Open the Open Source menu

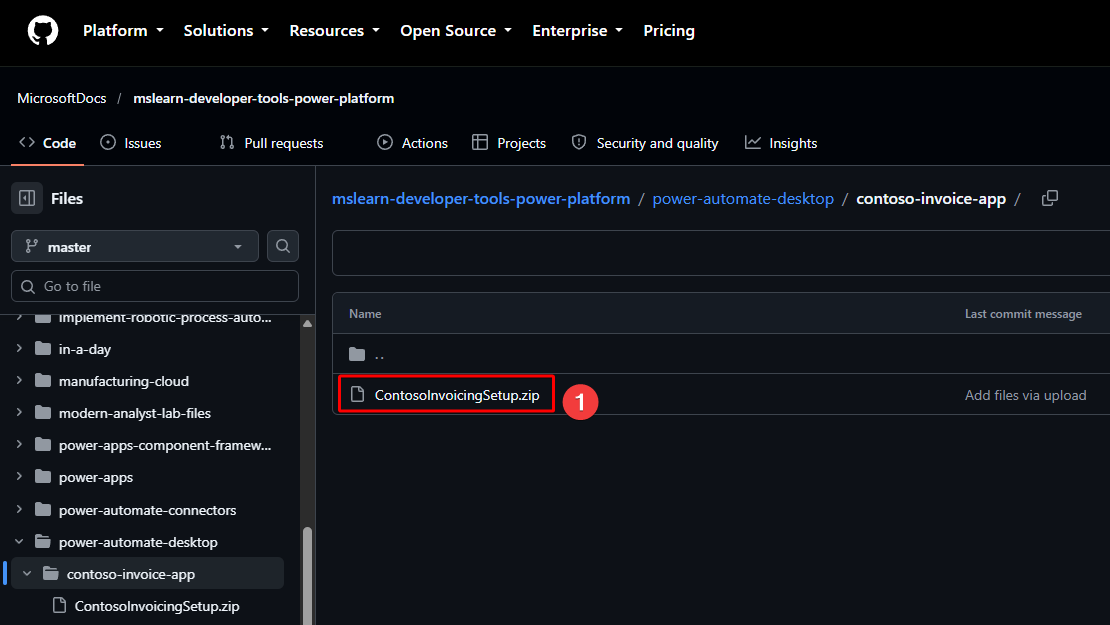(x=456, y=31)
